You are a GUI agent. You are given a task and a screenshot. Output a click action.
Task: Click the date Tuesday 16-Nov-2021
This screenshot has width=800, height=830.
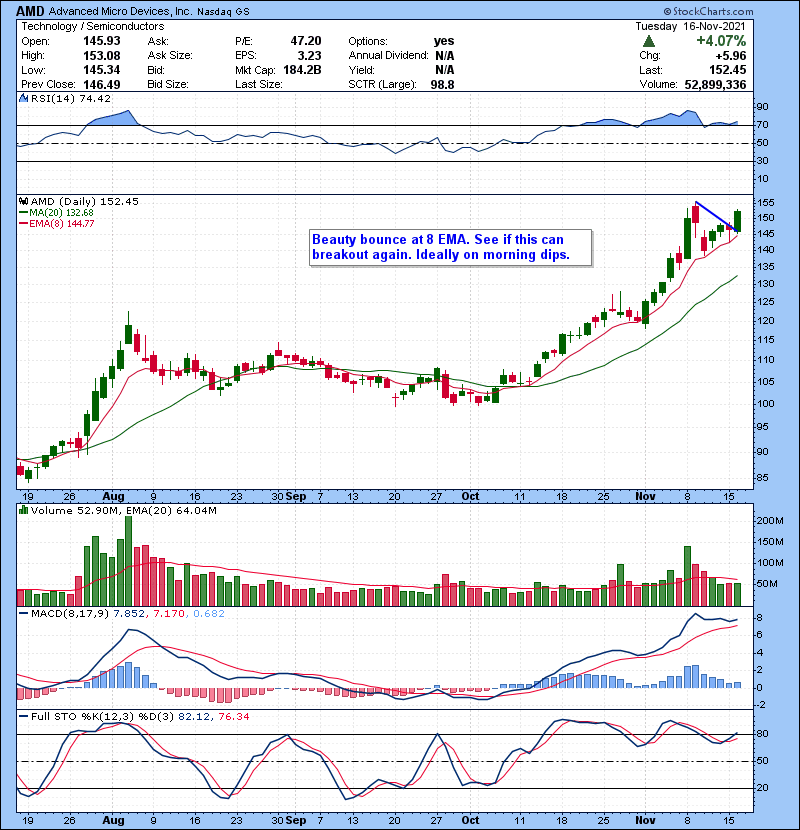(690, 26)
